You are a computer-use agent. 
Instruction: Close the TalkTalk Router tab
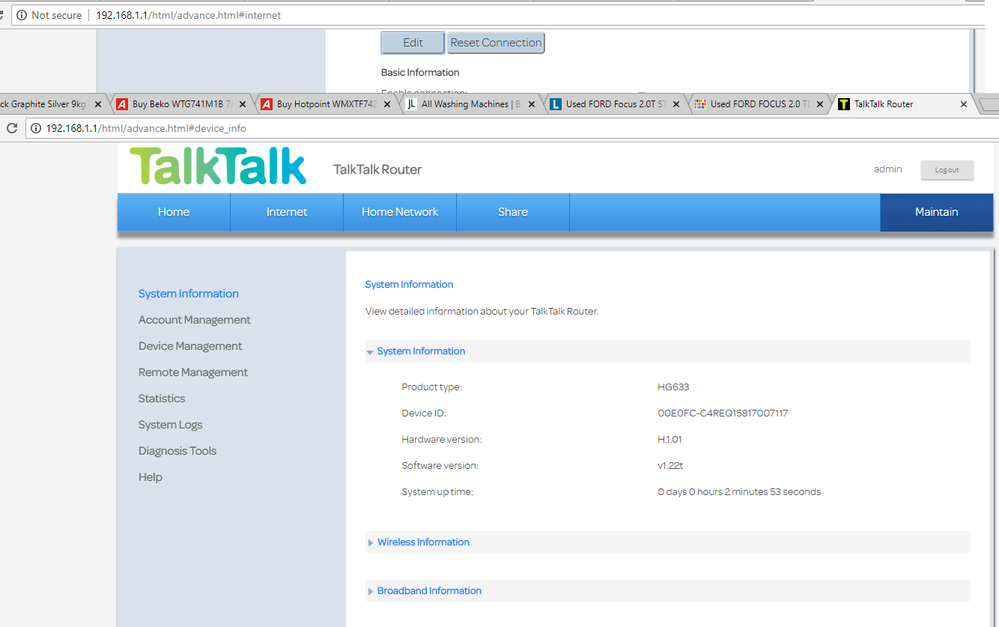click(x=963, y=104)
